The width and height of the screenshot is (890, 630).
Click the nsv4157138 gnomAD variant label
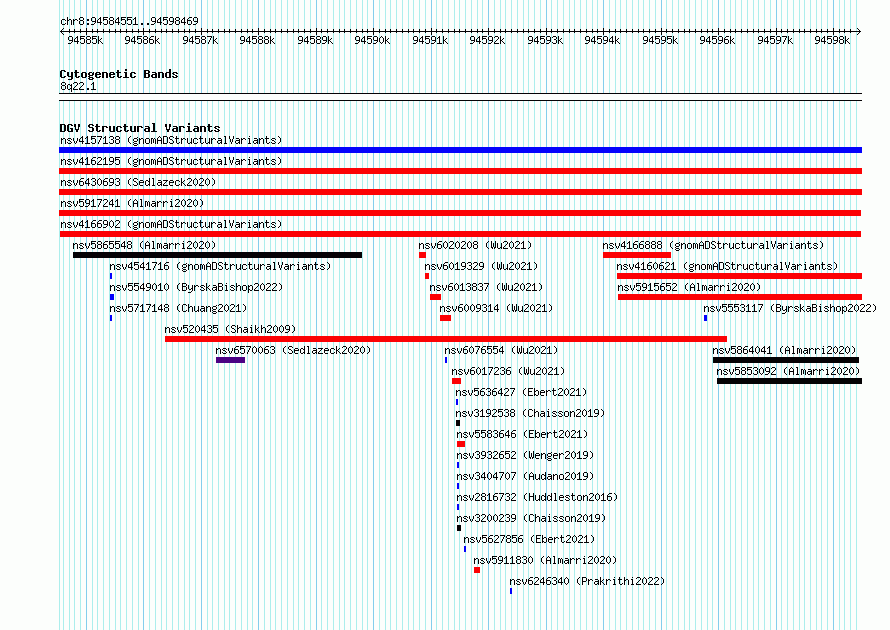(x=171, y=140)
